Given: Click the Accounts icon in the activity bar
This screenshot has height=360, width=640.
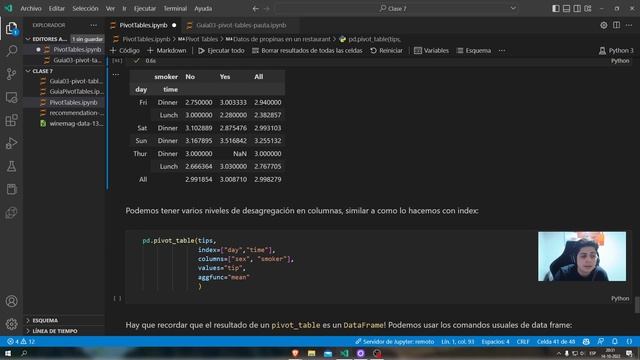Looking at the screenshot, I should click(x=11, y=301).
